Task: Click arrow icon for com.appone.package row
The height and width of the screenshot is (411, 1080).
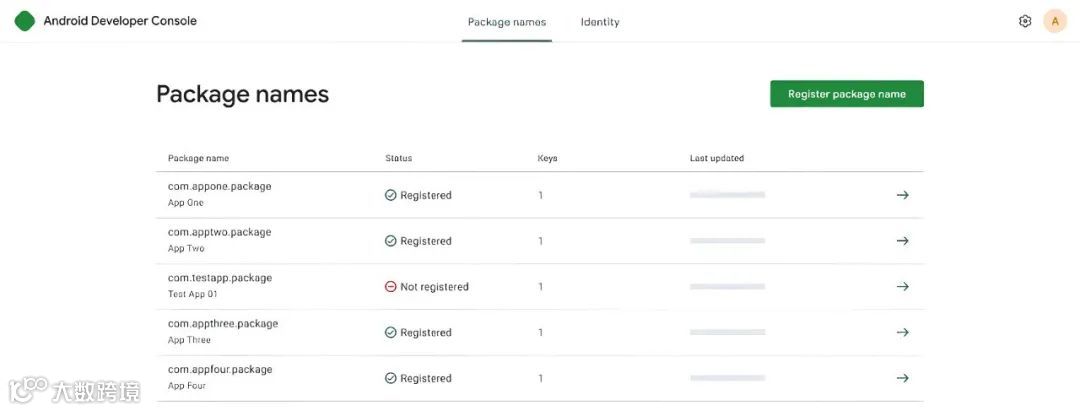Action: 902,195
